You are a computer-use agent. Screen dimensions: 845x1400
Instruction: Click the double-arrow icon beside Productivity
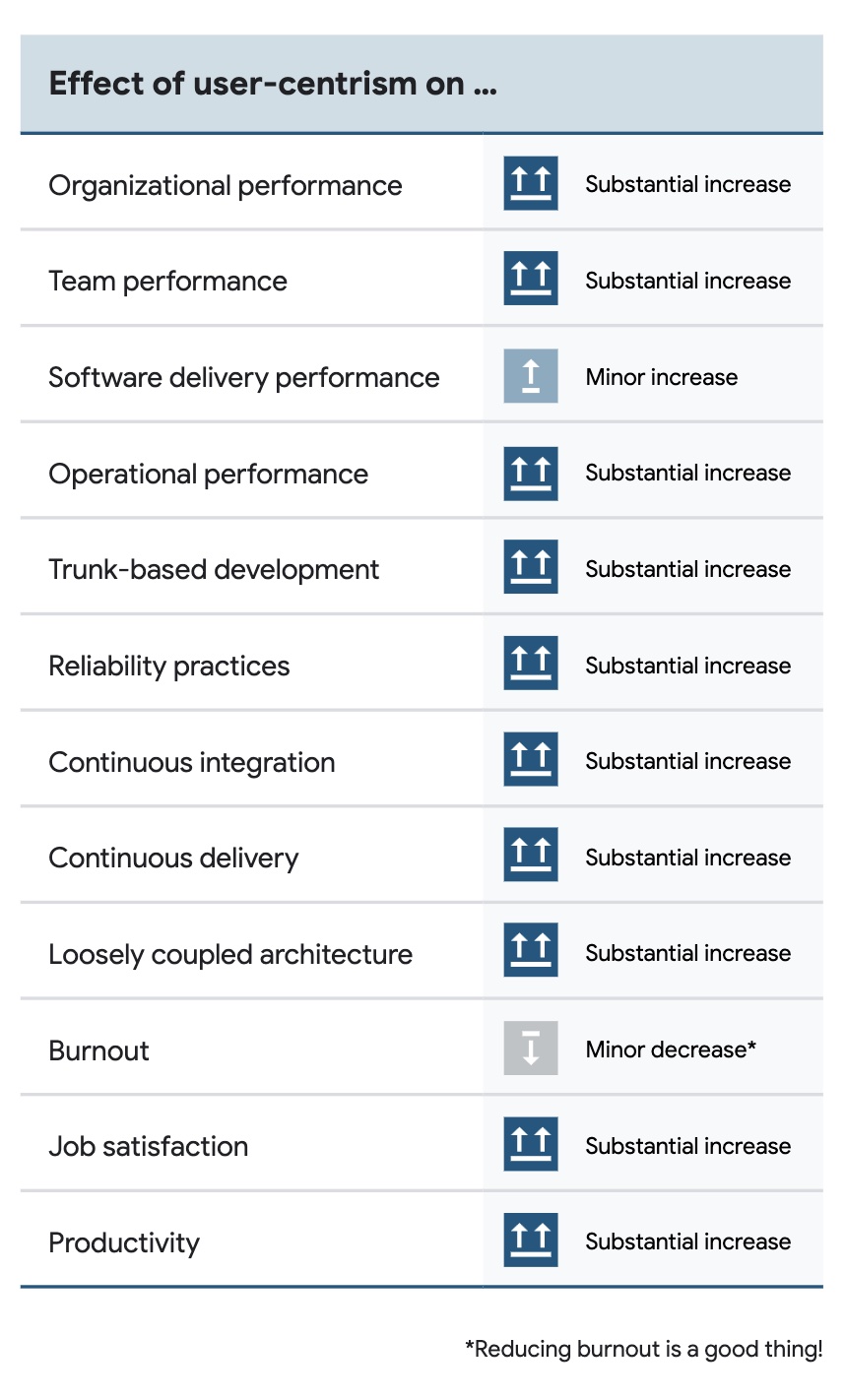531,1241
